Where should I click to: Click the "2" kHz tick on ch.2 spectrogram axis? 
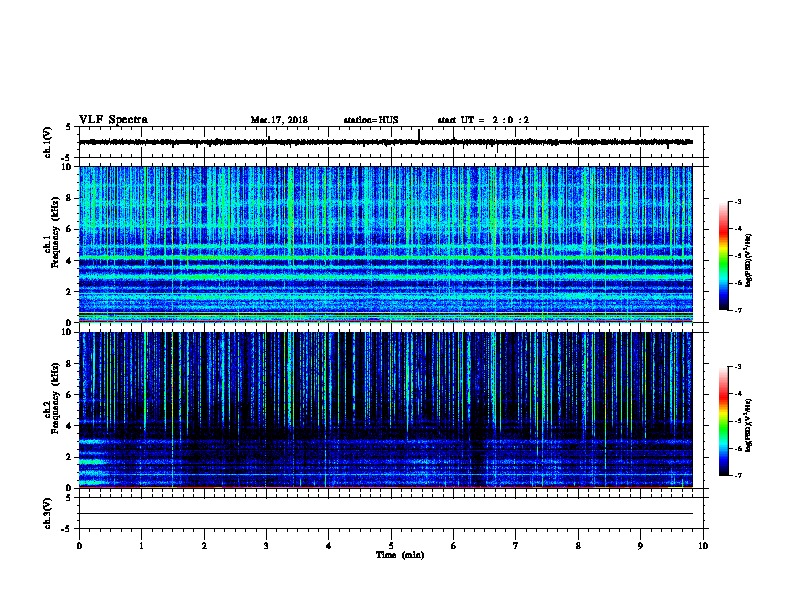click(x=70, y=457)
